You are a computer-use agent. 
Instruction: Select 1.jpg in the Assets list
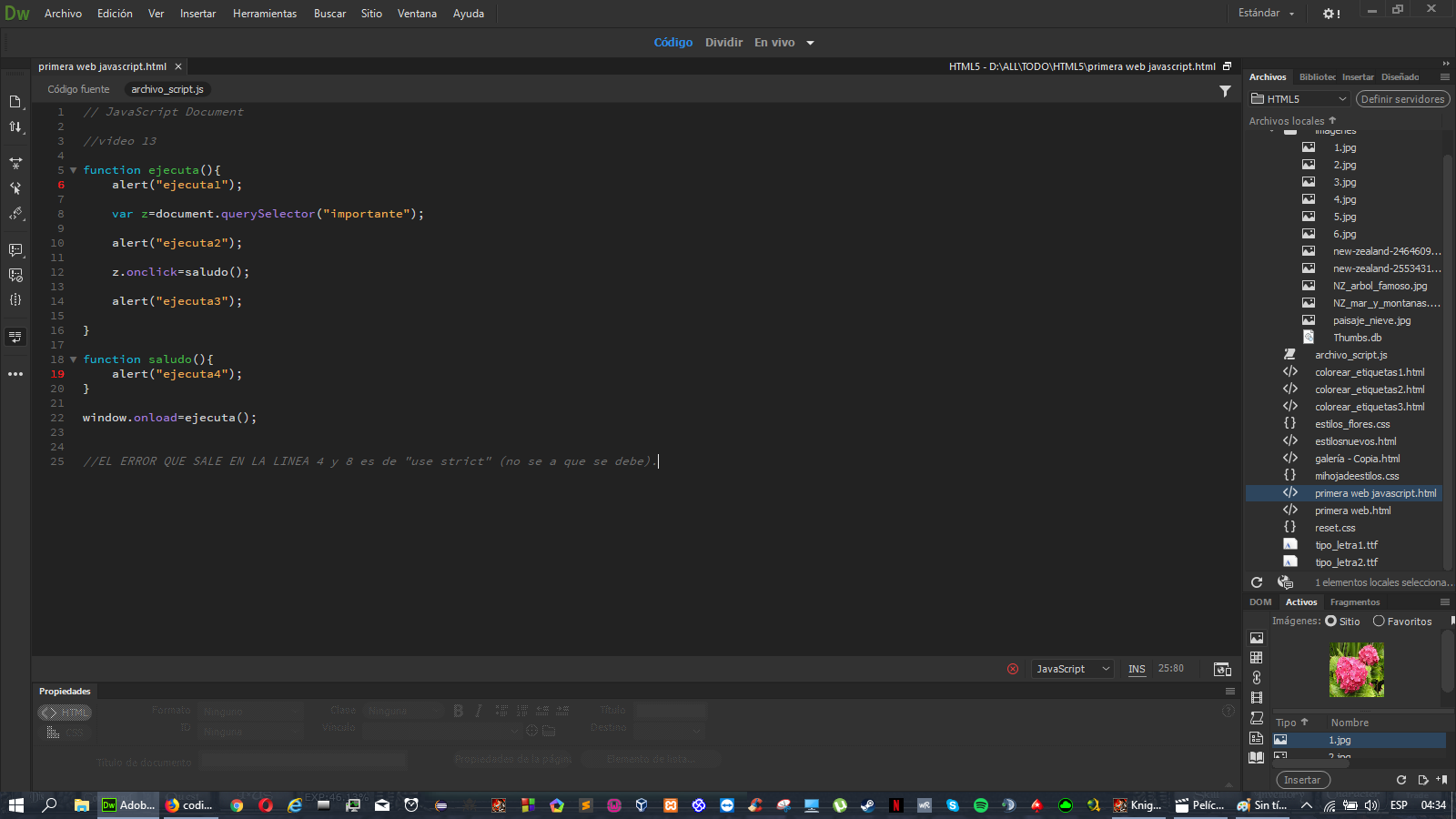(x=1359, y=741)
